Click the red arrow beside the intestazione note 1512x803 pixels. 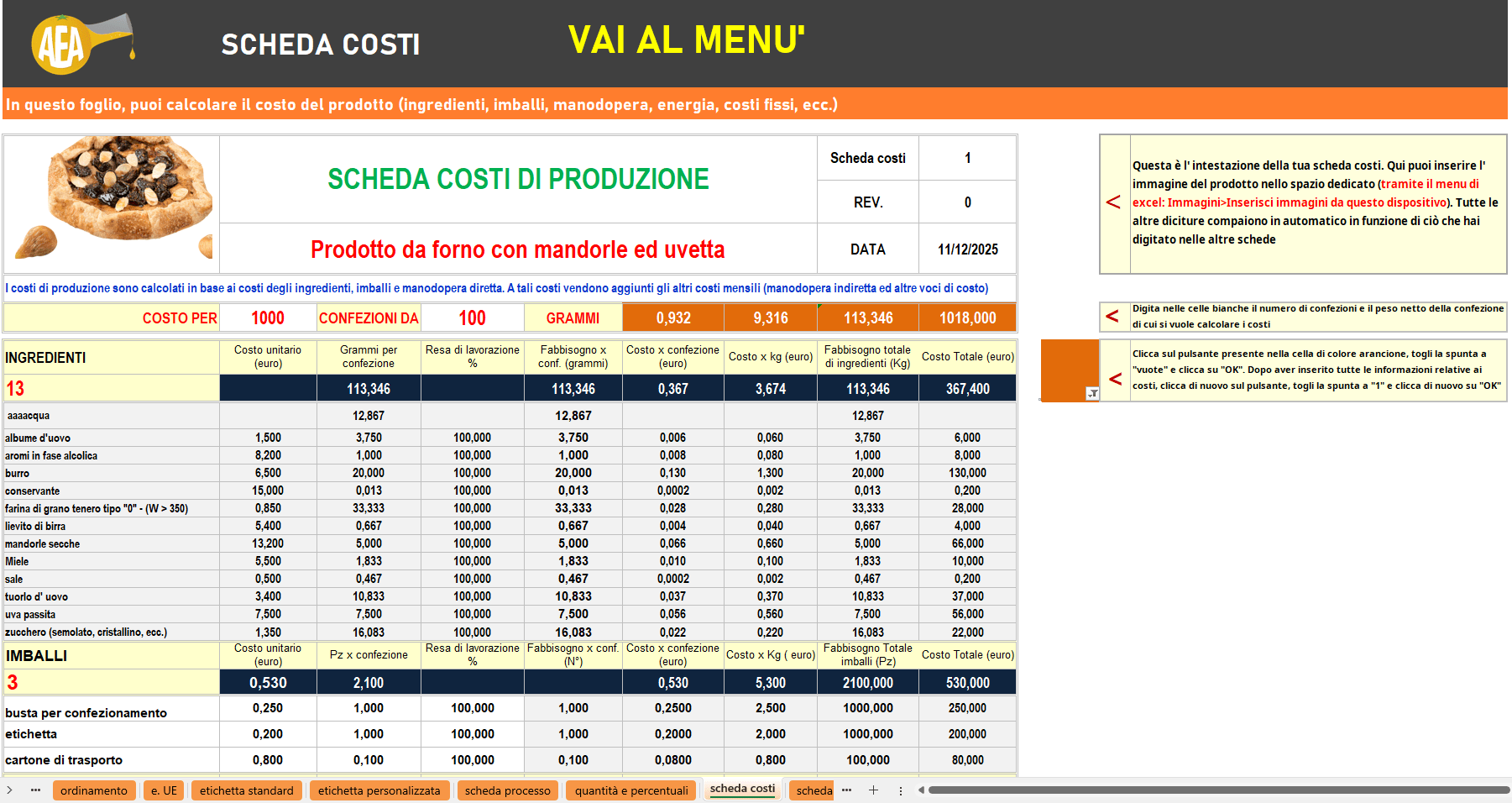coord(1113,202)
